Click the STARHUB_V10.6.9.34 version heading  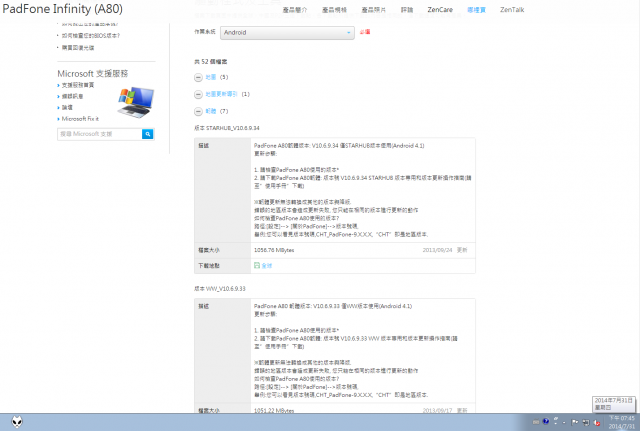pos(227,128)
